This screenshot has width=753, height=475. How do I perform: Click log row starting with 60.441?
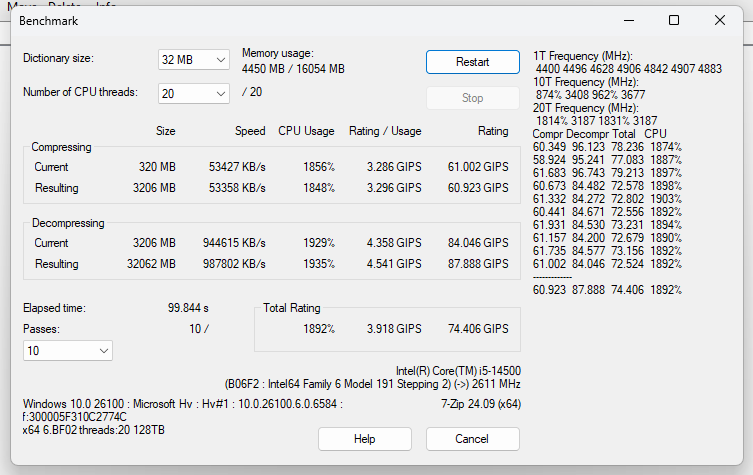[x=607, y=211]
